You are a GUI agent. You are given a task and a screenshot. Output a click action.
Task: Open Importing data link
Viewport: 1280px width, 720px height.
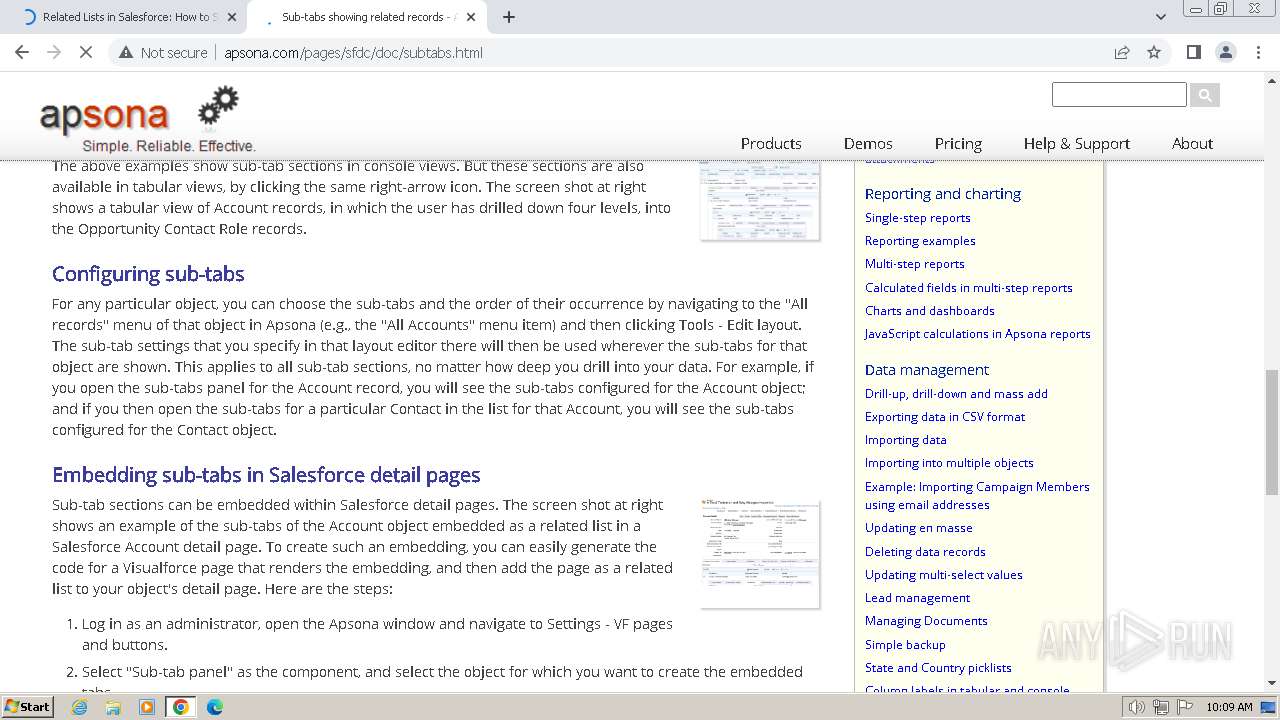coord(905,439)
